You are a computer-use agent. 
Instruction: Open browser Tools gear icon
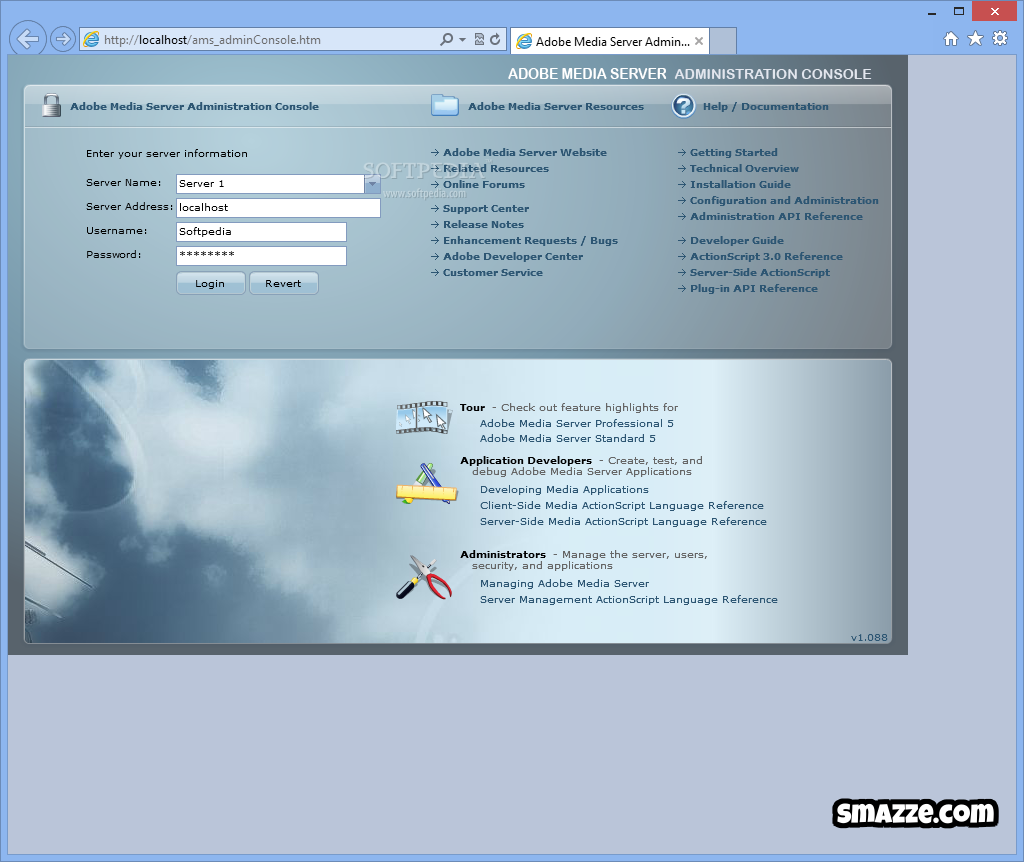pyautogui.click(x=1000, y=39)
